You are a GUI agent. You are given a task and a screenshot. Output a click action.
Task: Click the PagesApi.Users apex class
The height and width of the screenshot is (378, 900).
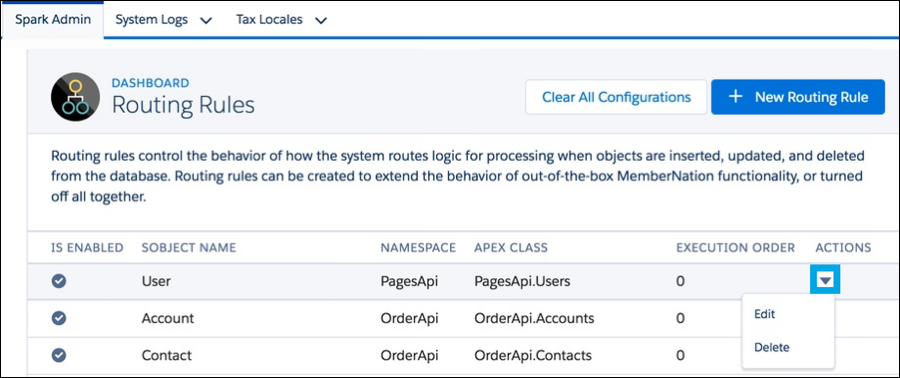coord(522,282)
